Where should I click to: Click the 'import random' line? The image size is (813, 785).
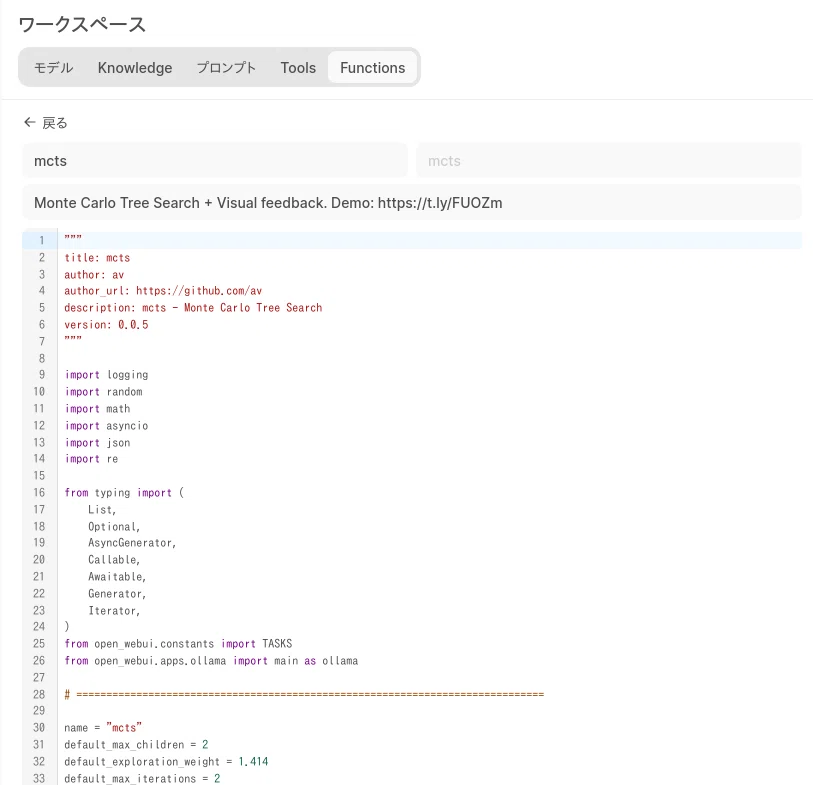click(103, 392)
